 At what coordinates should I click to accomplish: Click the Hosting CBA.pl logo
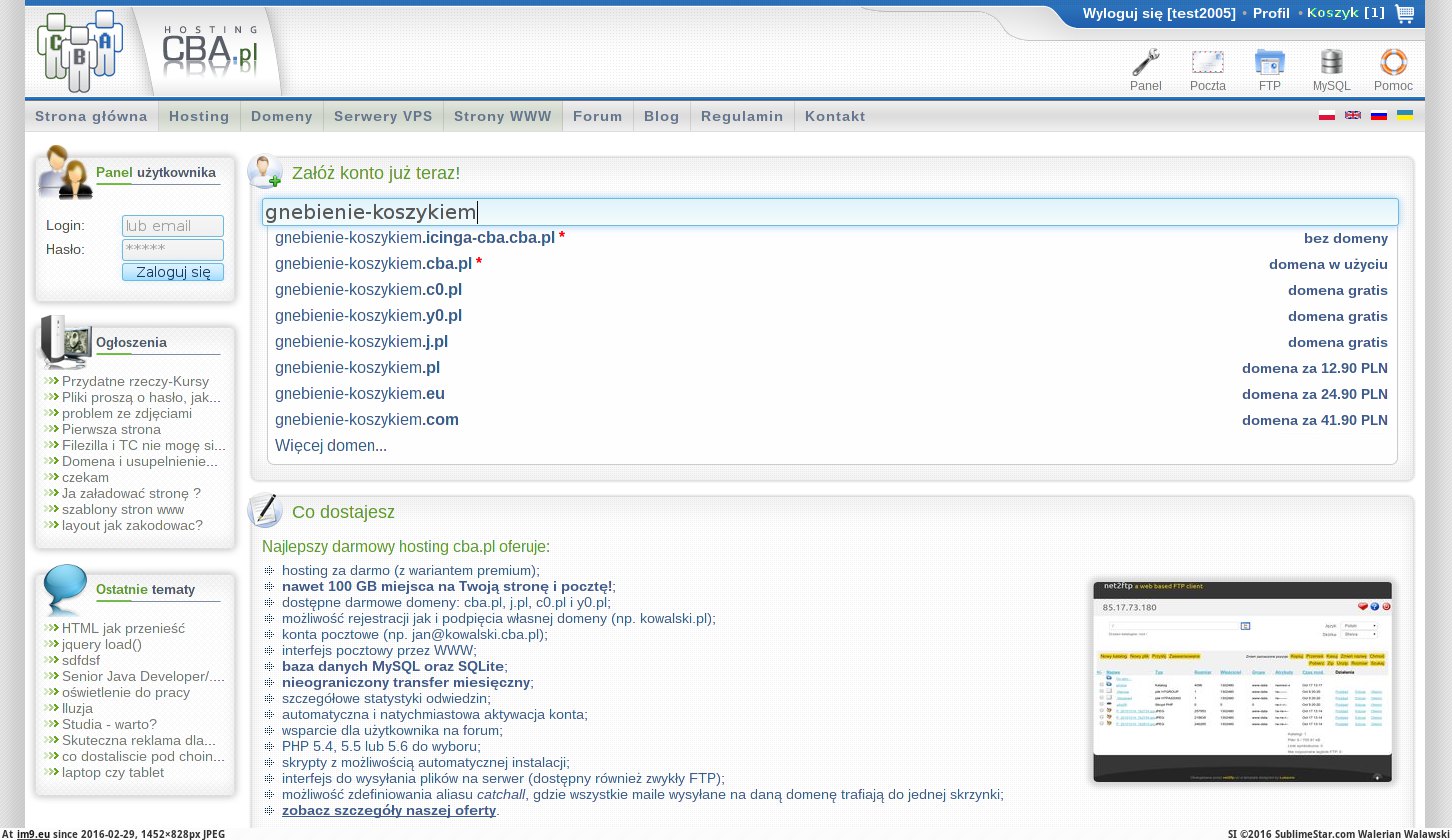pyautogui.click(x=209, y=49)
